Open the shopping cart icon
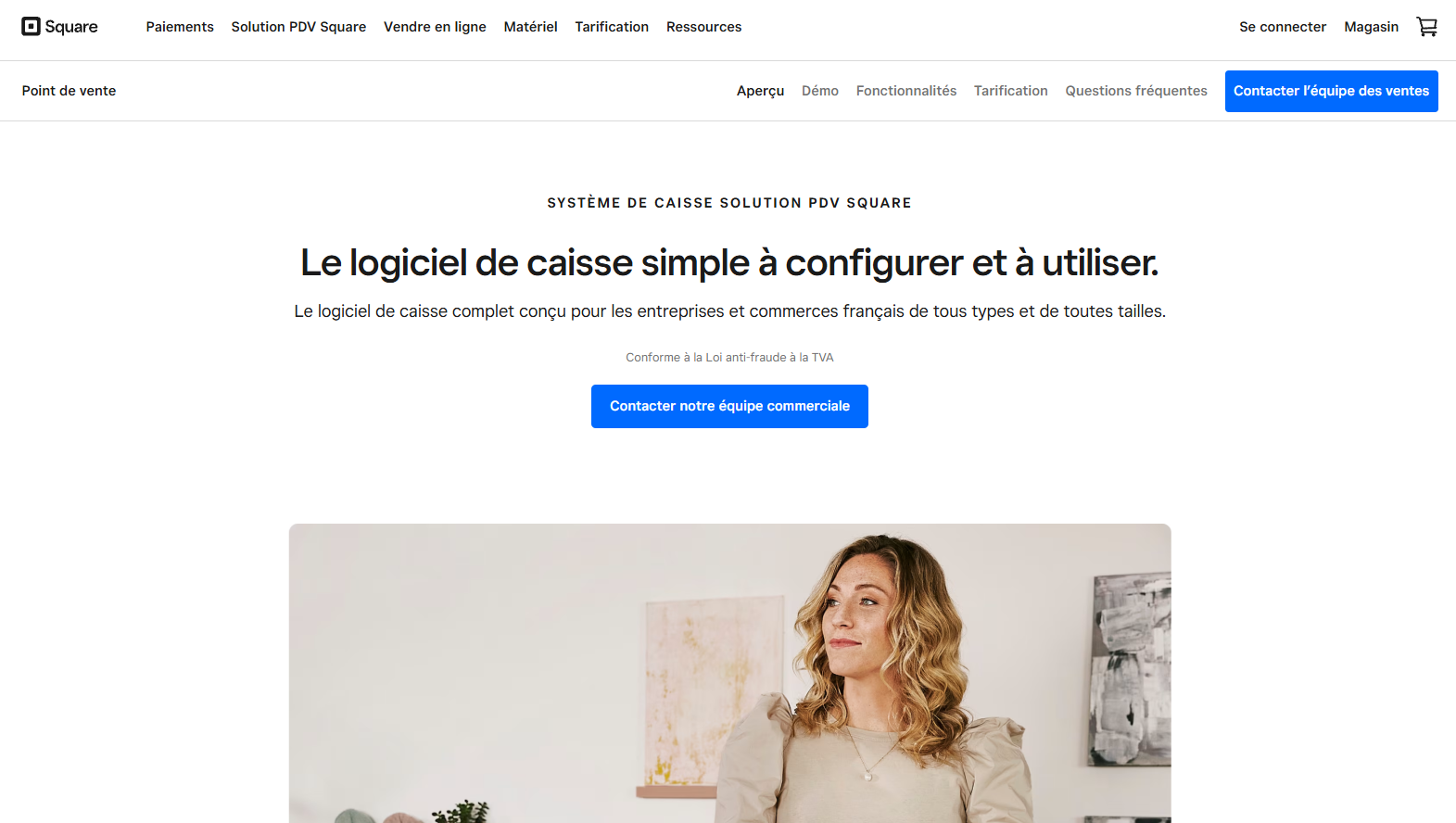Viewport: 1456px width, 823px height. tap(1426, 27)
